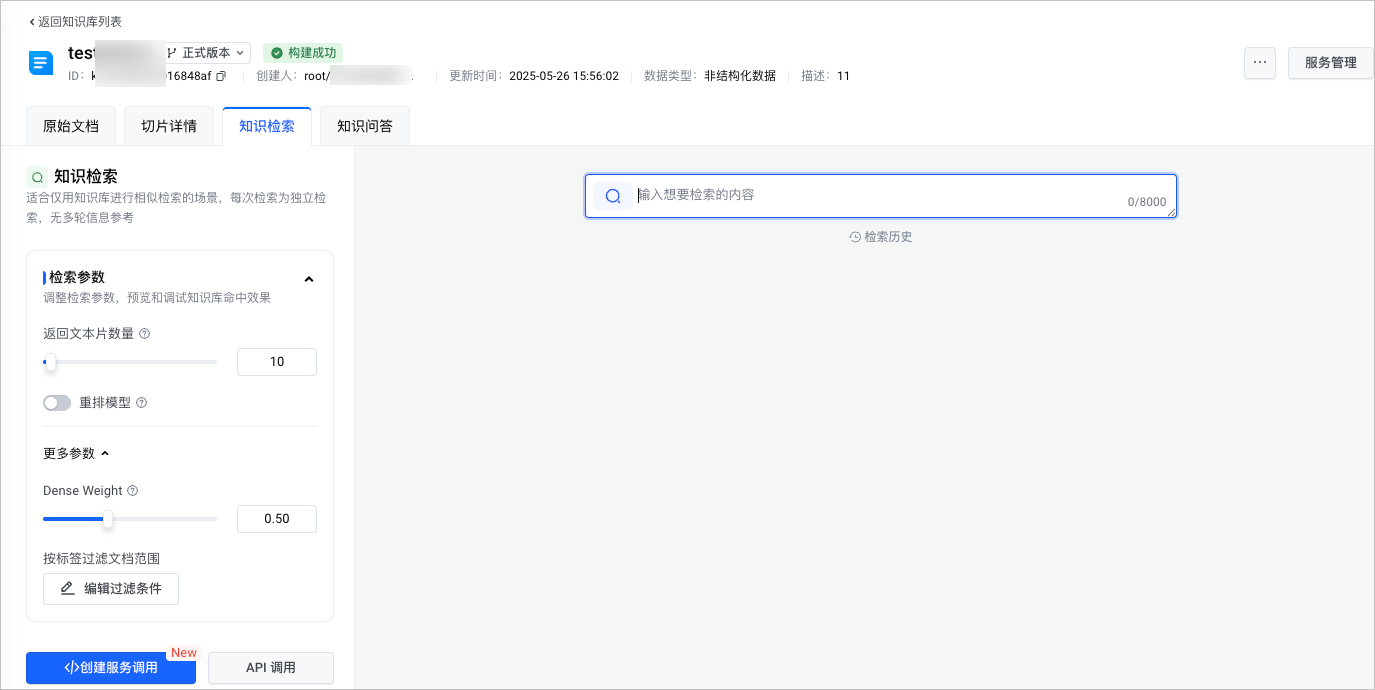Click help icon beside Dense Weight
The width and height of the screenshot is (1375, 690).
point(133,491)
